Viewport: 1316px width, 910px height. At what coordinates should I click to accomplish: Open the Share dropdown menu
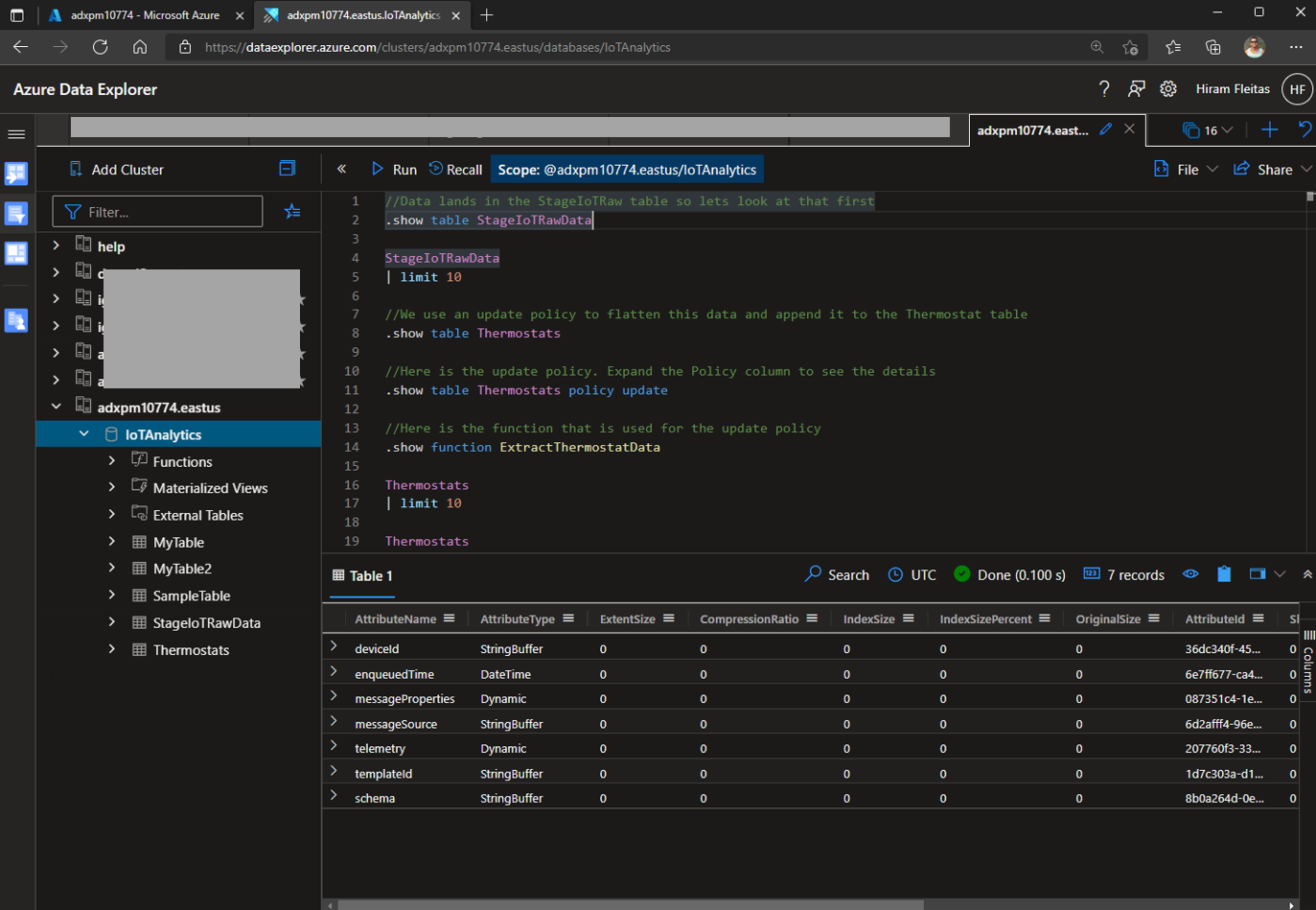tap(1272, 169)
